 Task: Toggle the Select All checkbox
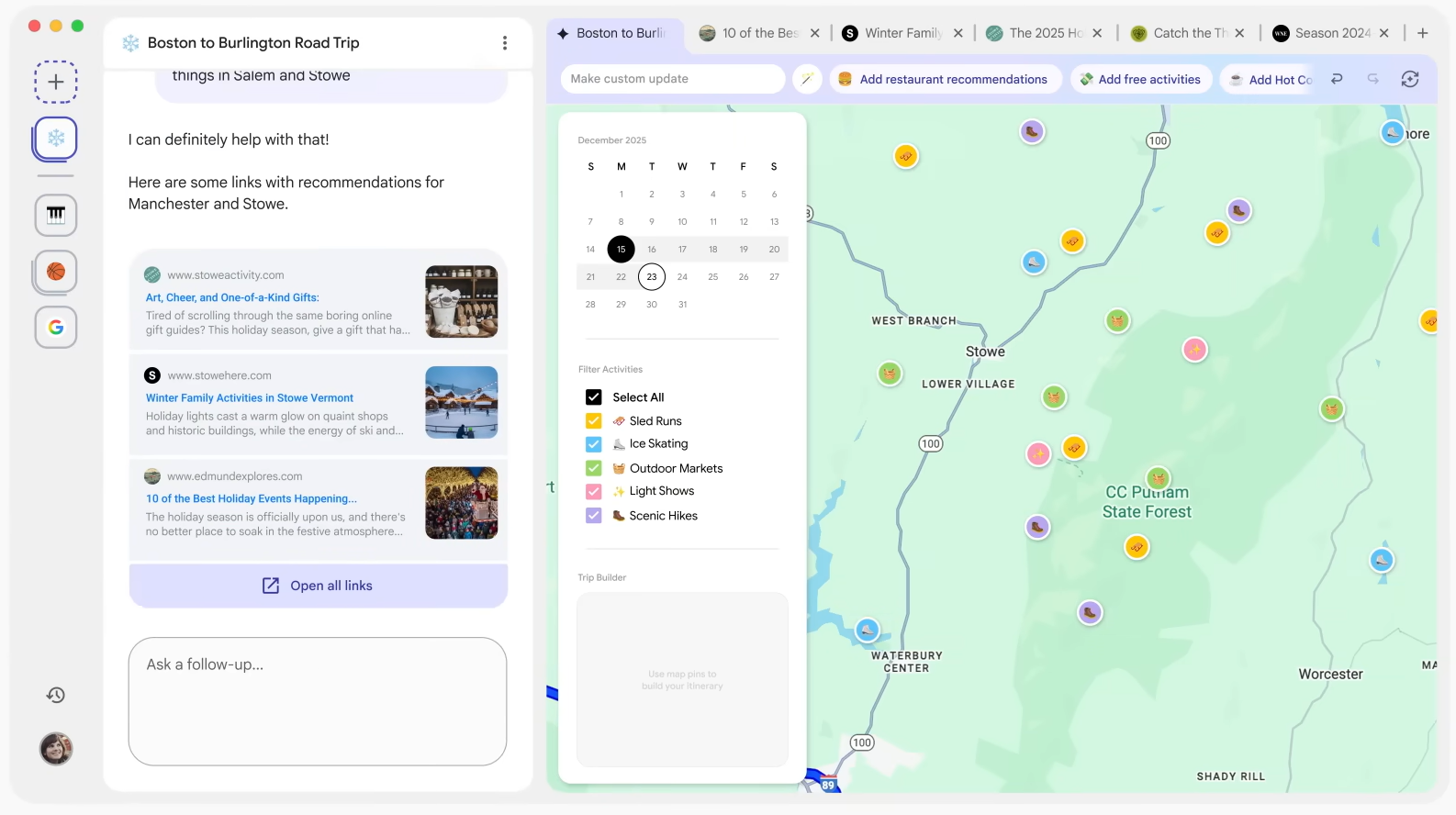pyautogui.click(x=594, y=397)
